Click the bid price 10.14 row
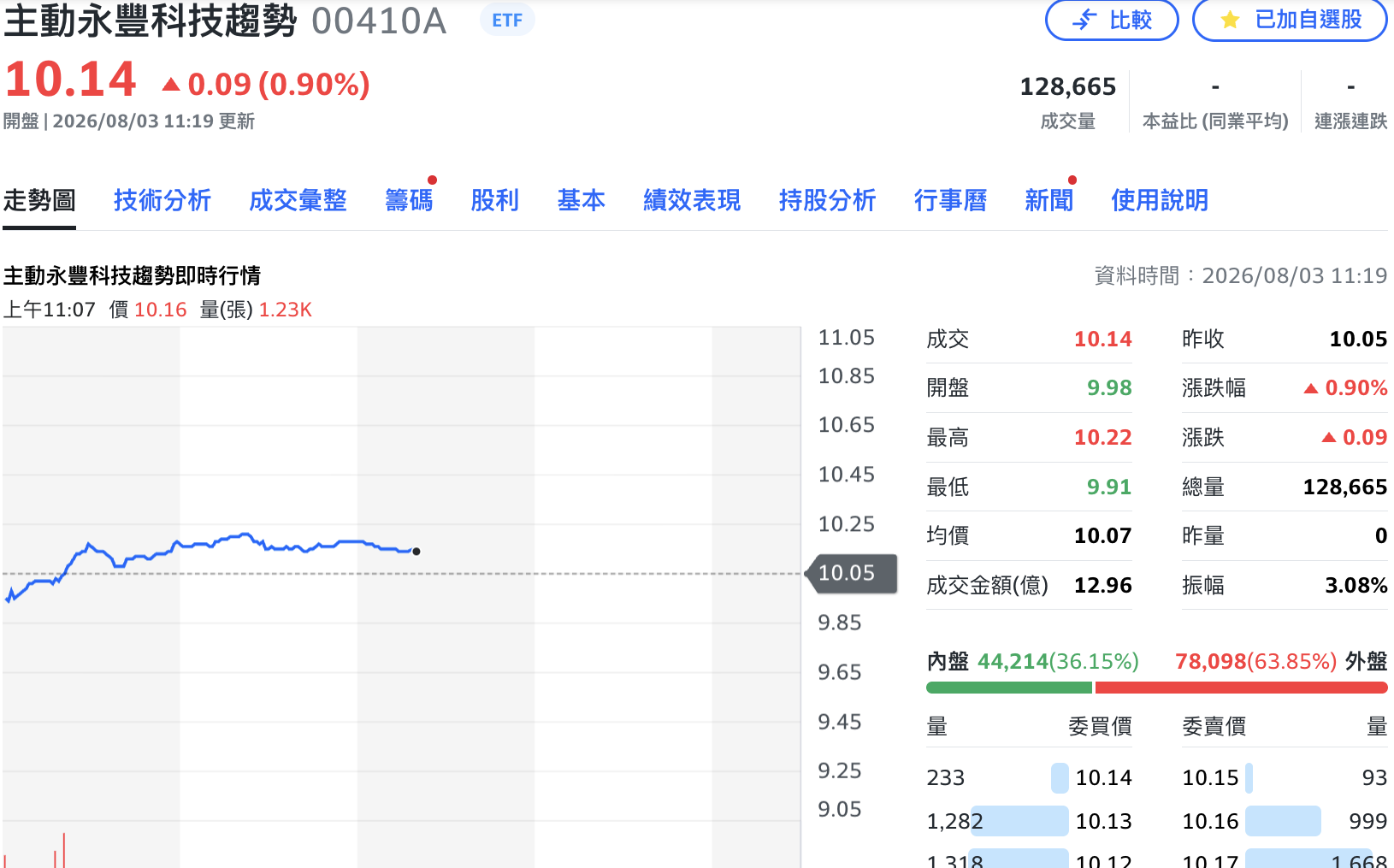Screen dimensions: 1394x868 [1029, 778]
